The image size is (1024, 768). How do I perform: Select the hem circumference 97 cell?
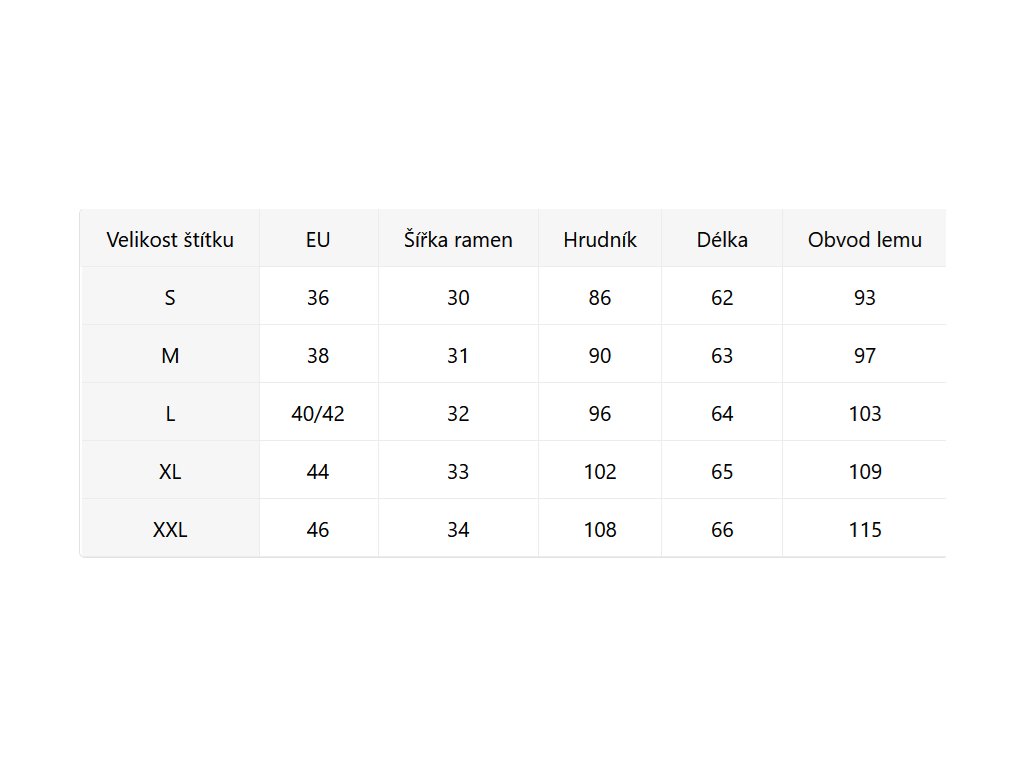point(864,356)
